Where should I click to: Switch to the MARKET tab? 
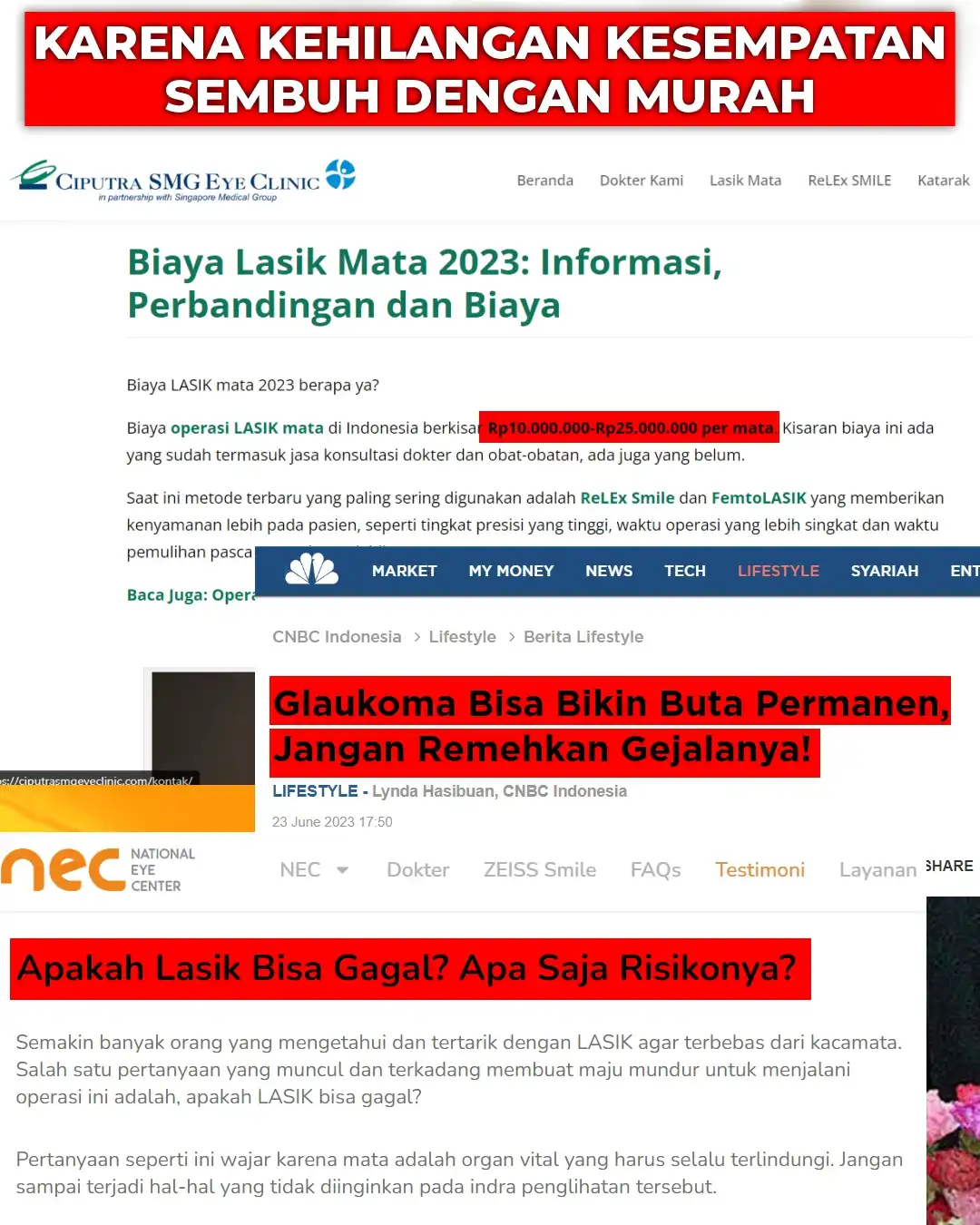404,571
